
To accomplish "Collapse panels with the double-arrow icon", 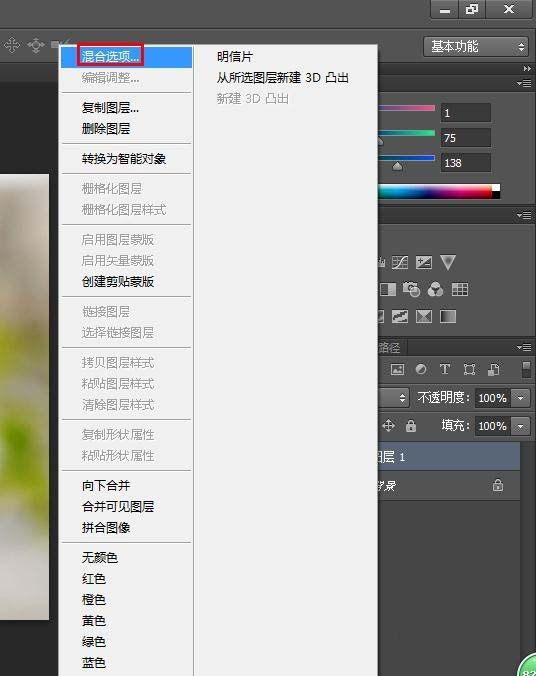I will click(x=527, y=69).
